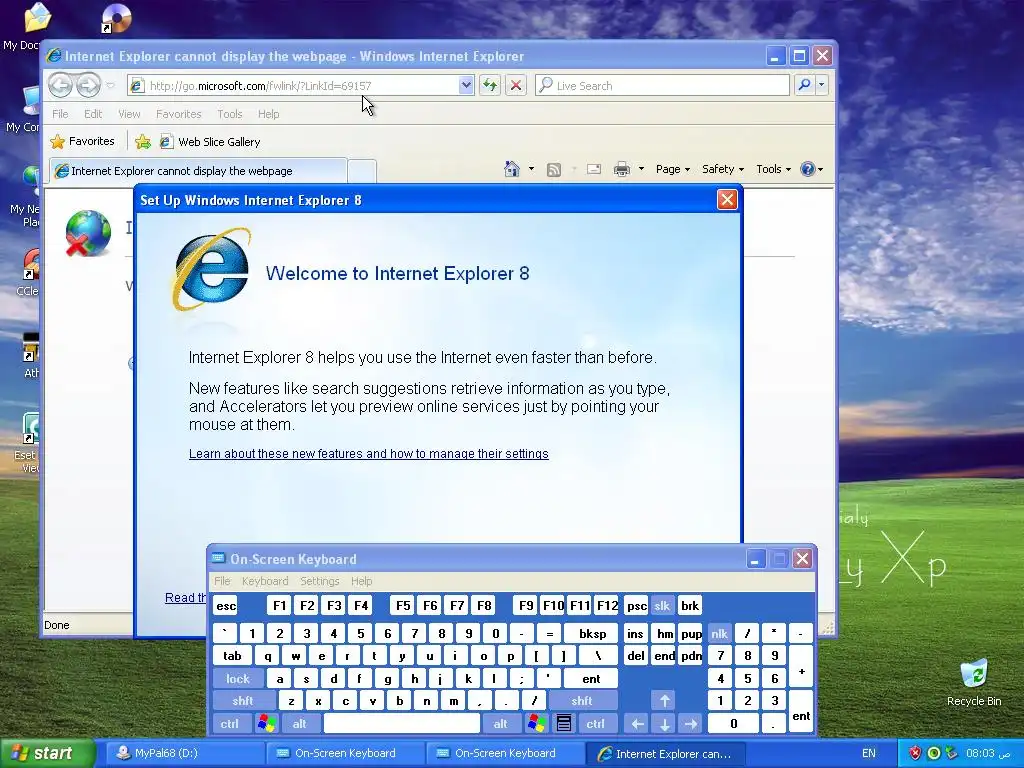Click the left Windows logo key

pos(266,724)
